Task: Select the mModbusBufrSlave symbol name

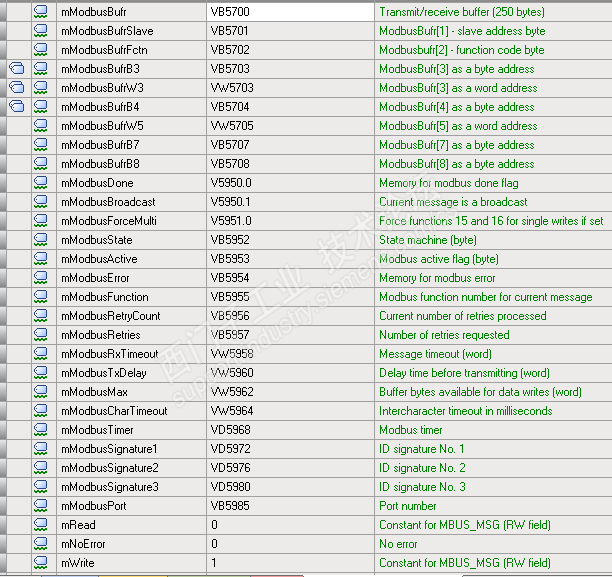Action: tap(107, 31)
